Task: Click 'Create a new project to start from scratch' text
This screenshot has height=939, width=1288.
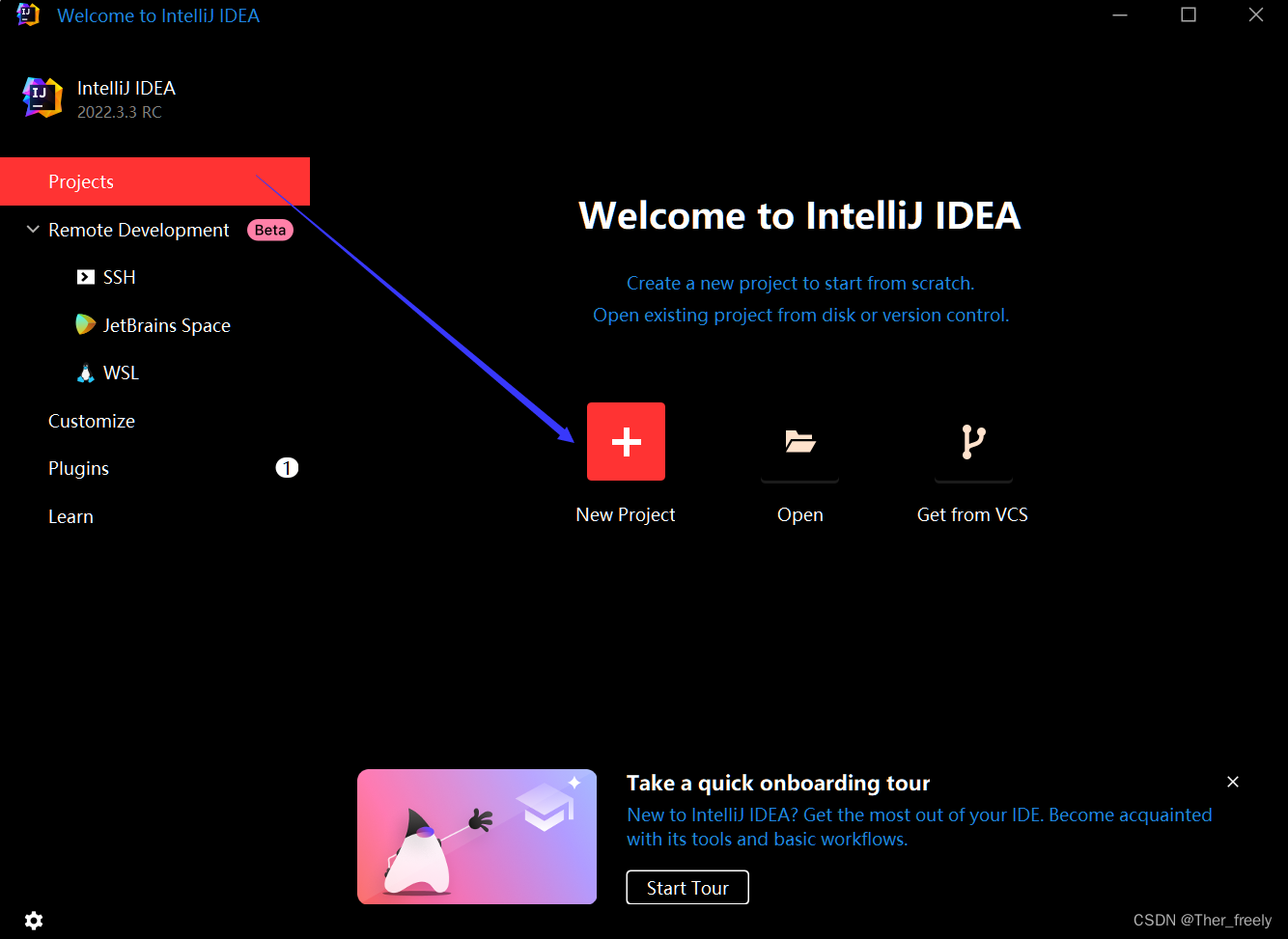Action: (800, 283)
